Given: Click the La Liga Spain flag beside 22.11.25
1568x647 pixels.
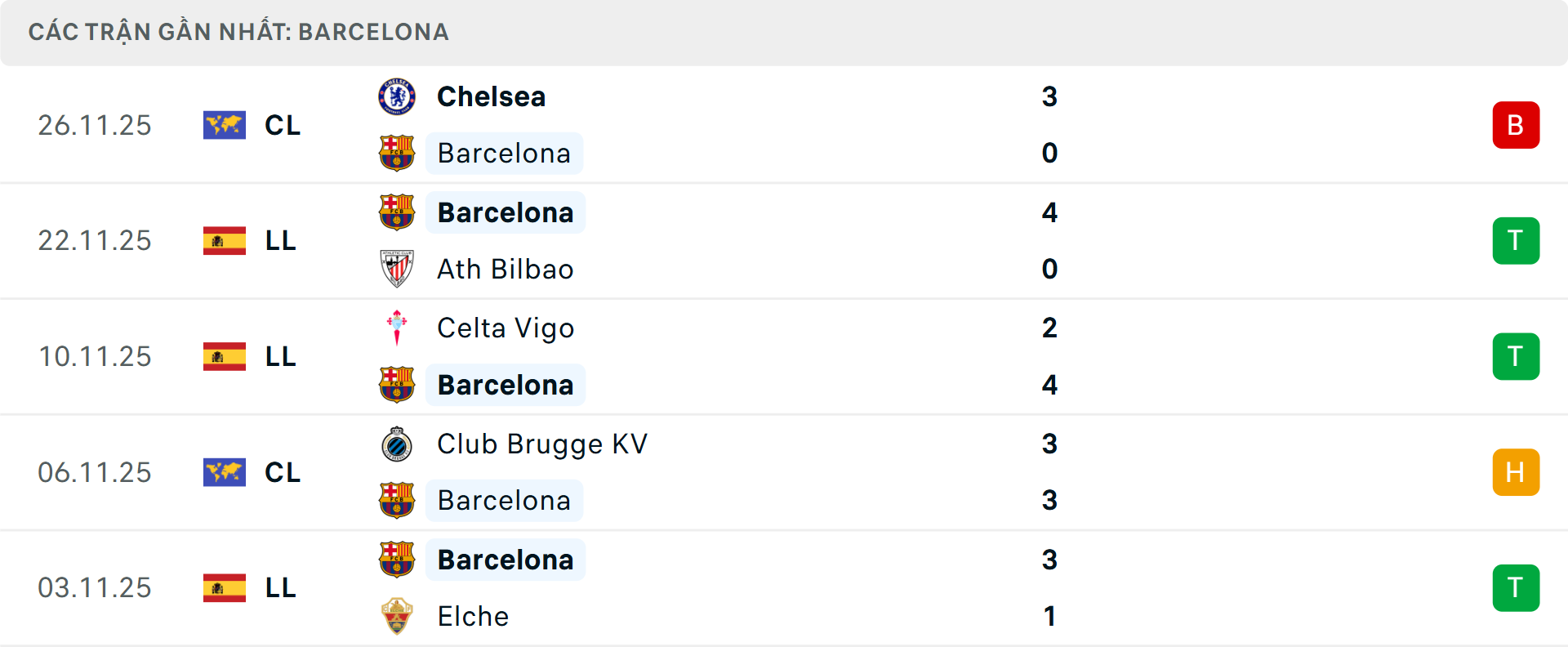Looking at the screenshot, I should click(x=224, y=240).
